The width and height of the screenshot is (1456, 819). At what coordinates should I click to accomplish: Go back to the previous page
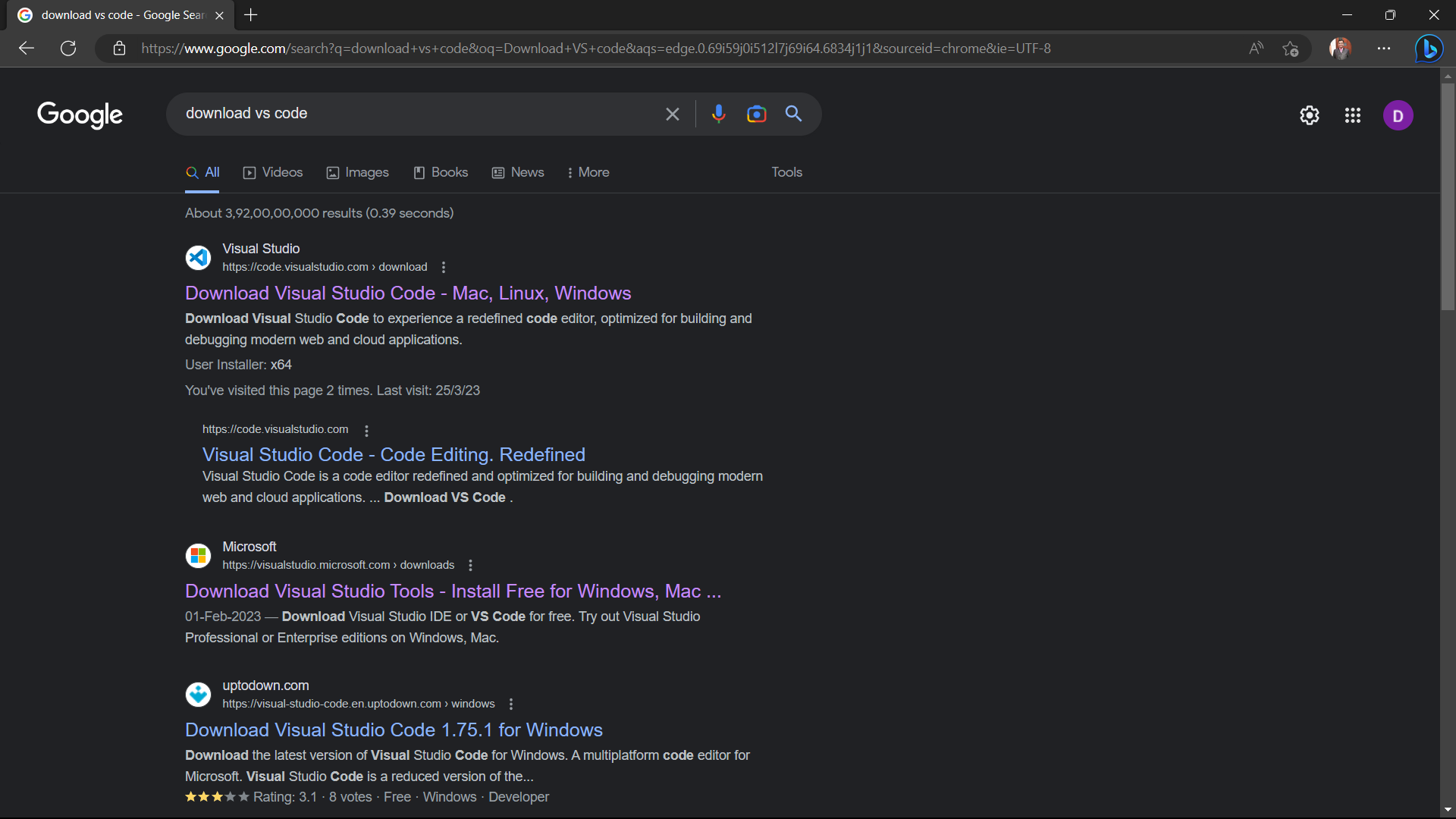click(x=27, y=49)
